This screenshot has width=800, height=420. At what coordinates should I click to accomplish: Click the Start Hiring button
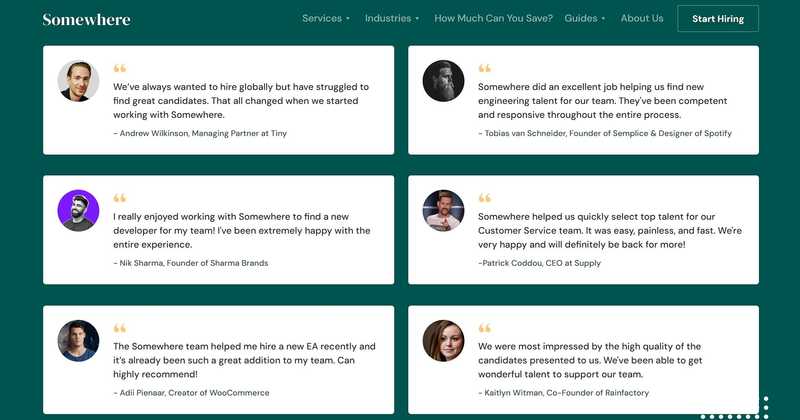[x=718, y=19]
